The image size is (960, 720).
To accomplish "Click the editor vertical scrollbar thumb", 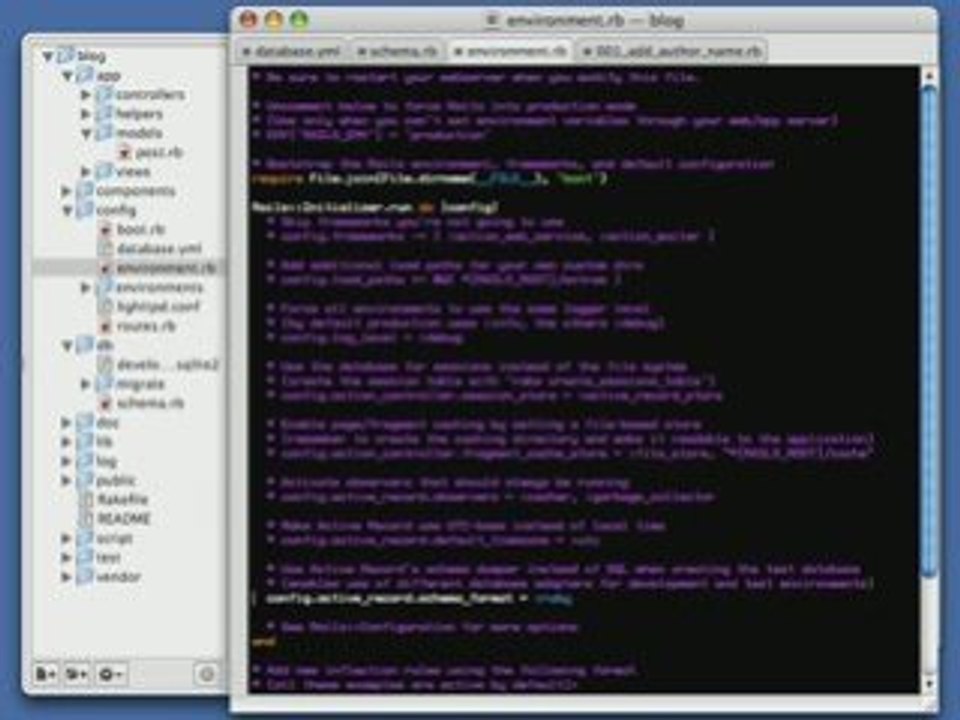I will [929, 331].
